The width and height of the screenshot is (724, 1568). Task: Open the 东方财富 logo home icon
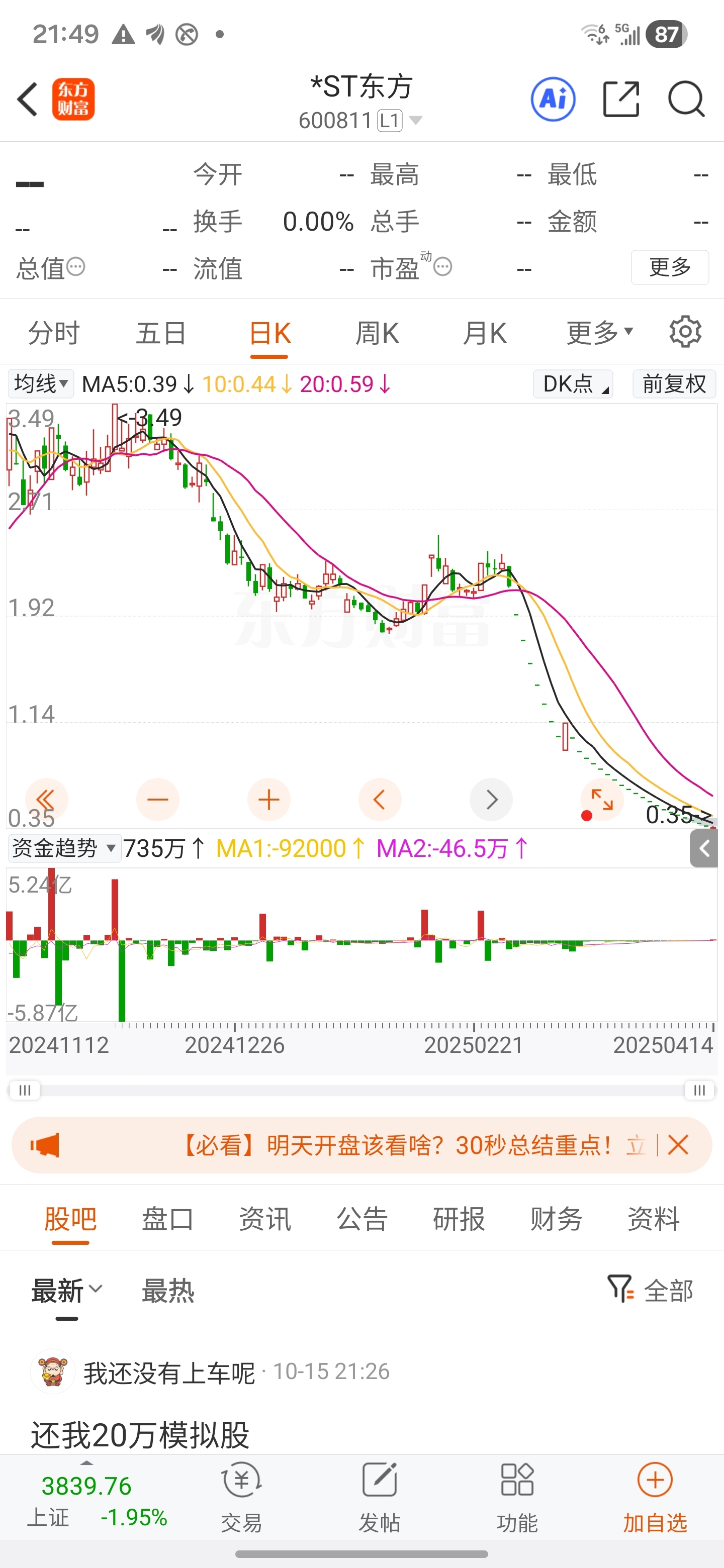[73, 99]
